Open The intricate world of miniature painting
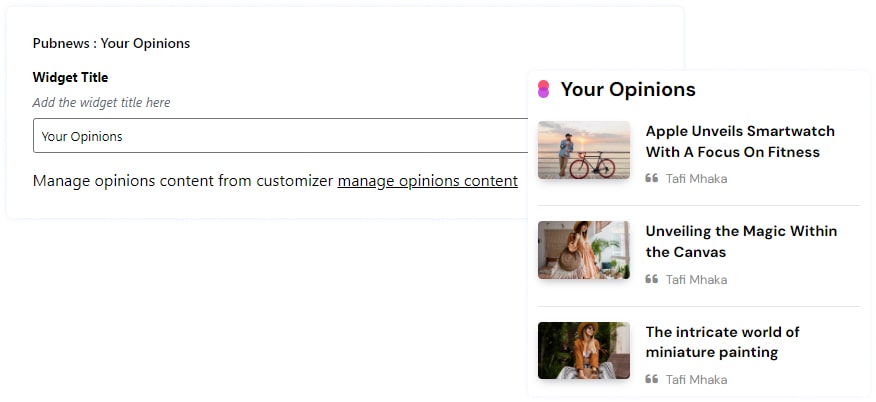The width and height of the screenshot is (876, 402). 722,341
